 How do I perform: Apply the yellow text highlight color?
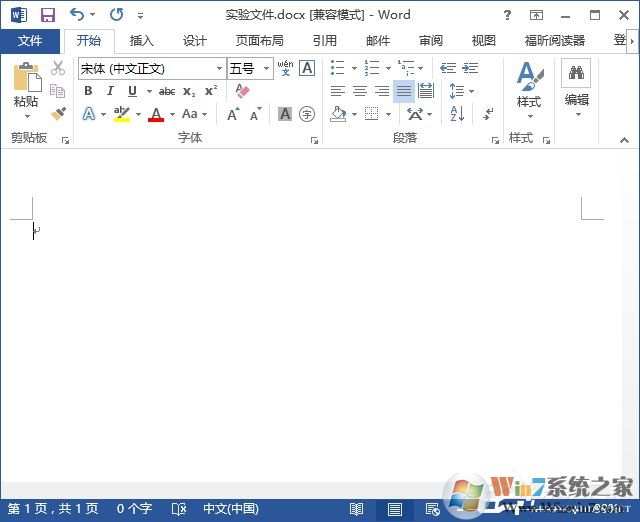point(122,115)
